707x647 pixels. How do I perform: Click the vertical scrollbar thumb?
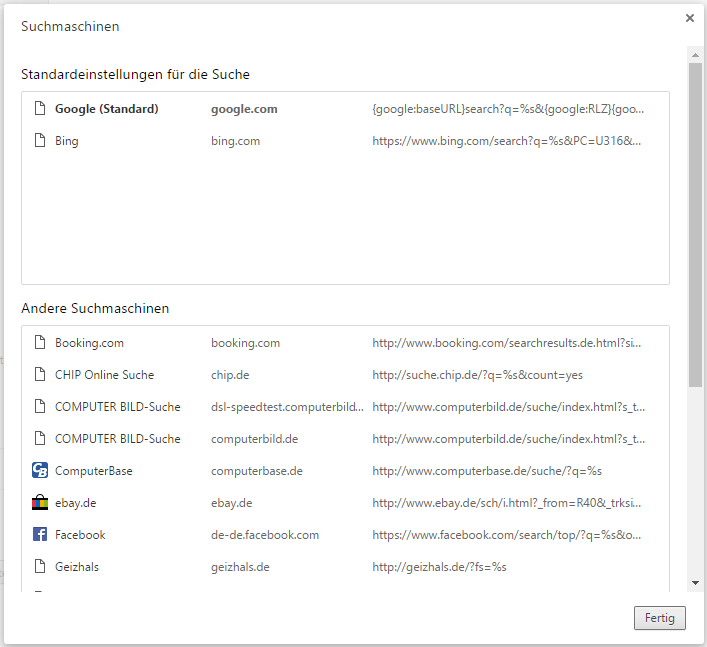coord(696,225)
